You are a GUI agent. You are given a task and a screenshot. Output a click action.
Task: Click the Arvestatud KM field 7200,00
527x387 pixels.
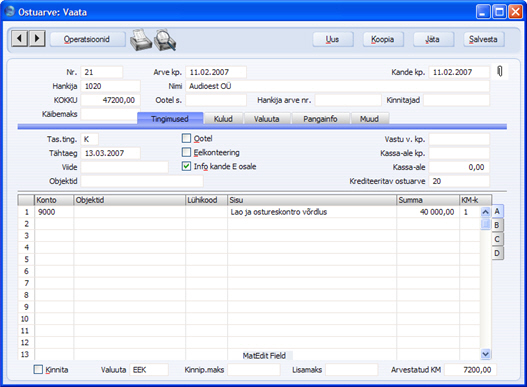[x=470, y=370]
